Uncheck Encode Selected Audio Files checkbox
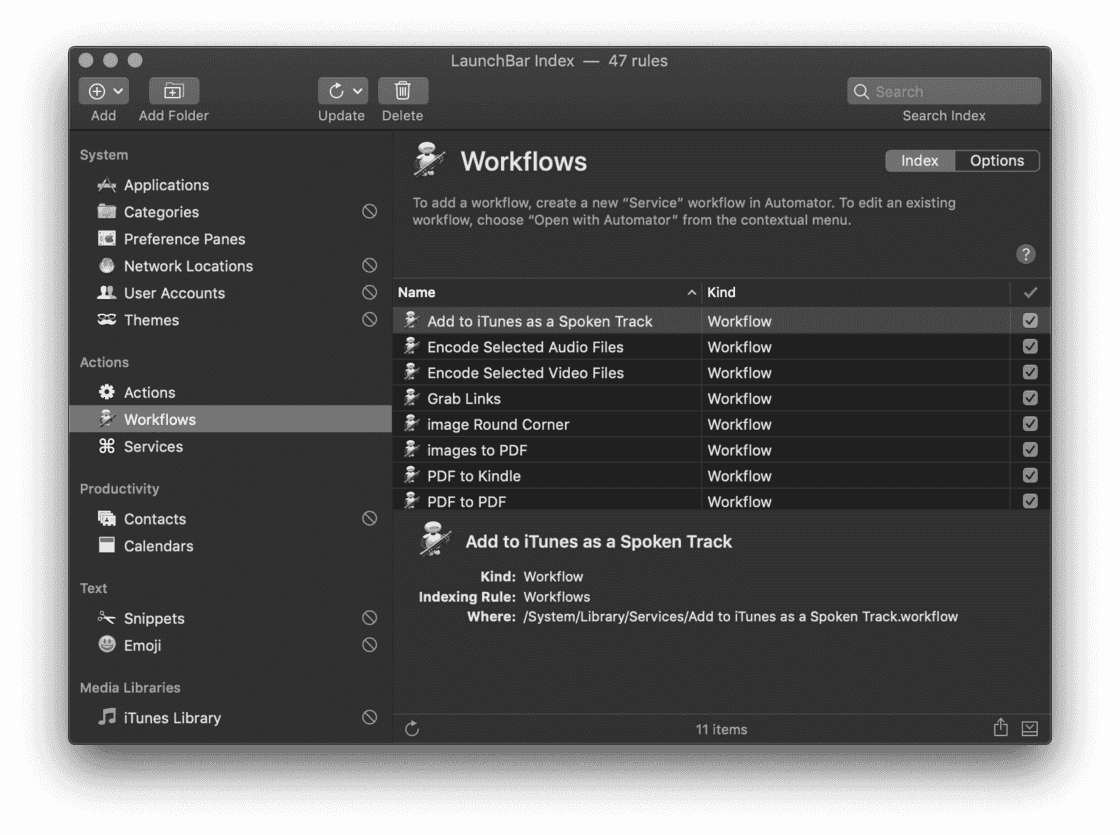Viewport: 1120px width, 835px height. pos(1030,346)
